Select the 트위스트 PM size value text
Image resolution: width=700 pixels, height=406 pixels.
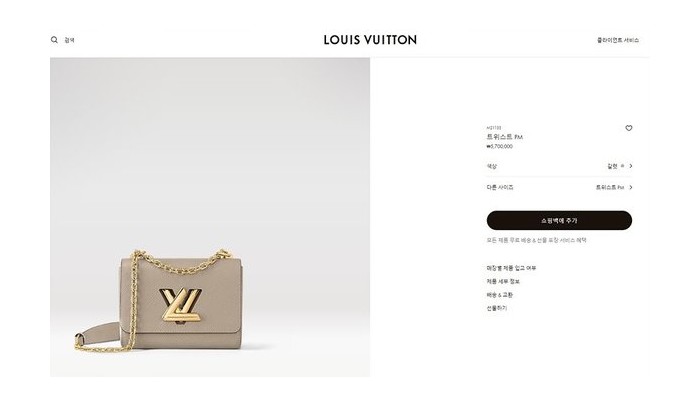tap(610, 188)
